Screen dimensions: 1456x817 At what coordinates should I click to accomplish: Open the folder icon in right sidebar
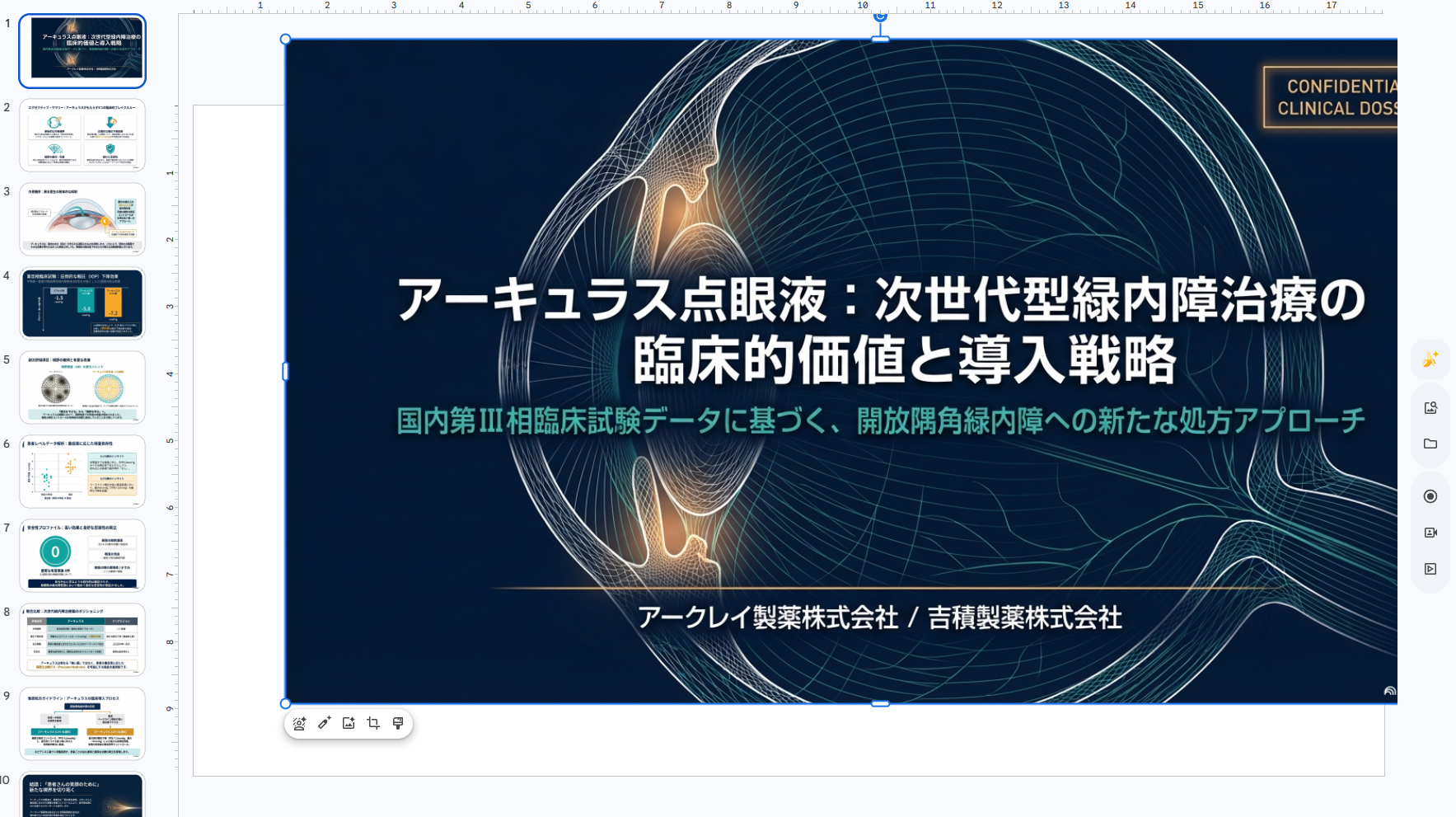coord(1430,444)
